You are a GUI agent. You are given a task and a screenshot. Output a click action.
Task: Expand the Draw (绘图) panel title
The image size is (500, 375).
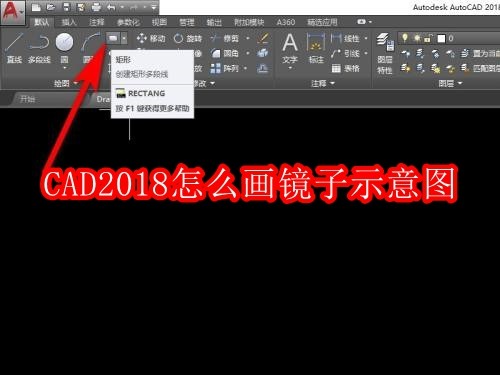(66, 83)
